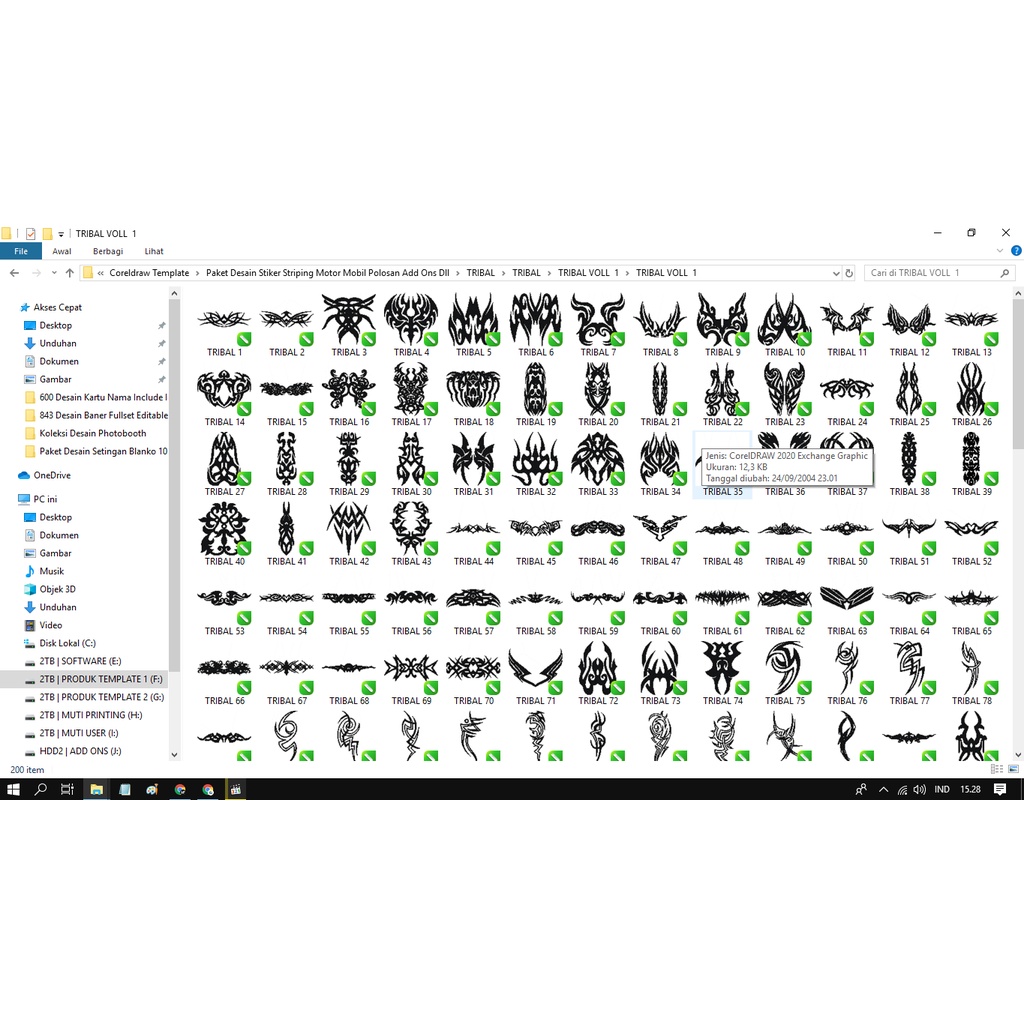Image resolution: width=1024 pixels, height=1024 pixels.
Task: Click the Coreldraw Template breadcrumb link
Action: click(x=149, y=273)
